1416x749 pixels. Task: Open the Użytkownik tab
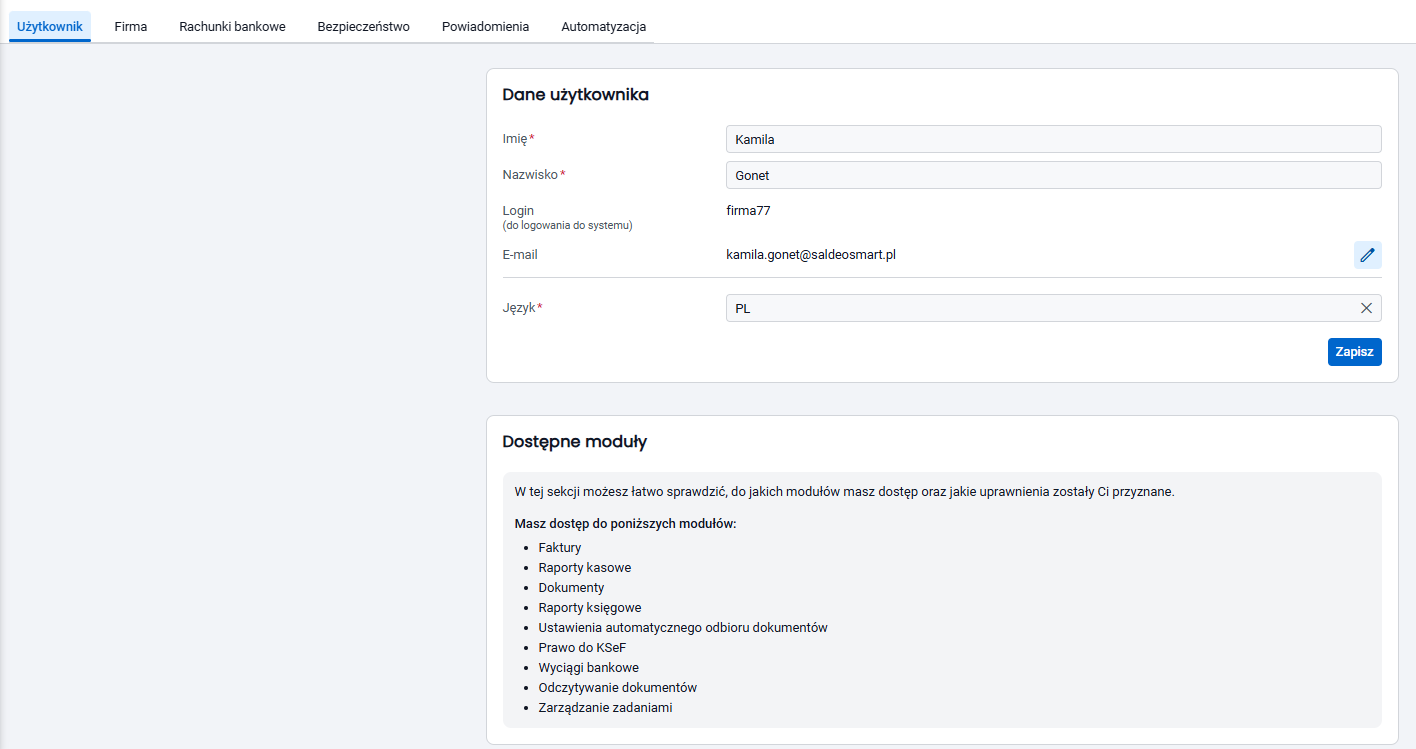click(50, 27)
